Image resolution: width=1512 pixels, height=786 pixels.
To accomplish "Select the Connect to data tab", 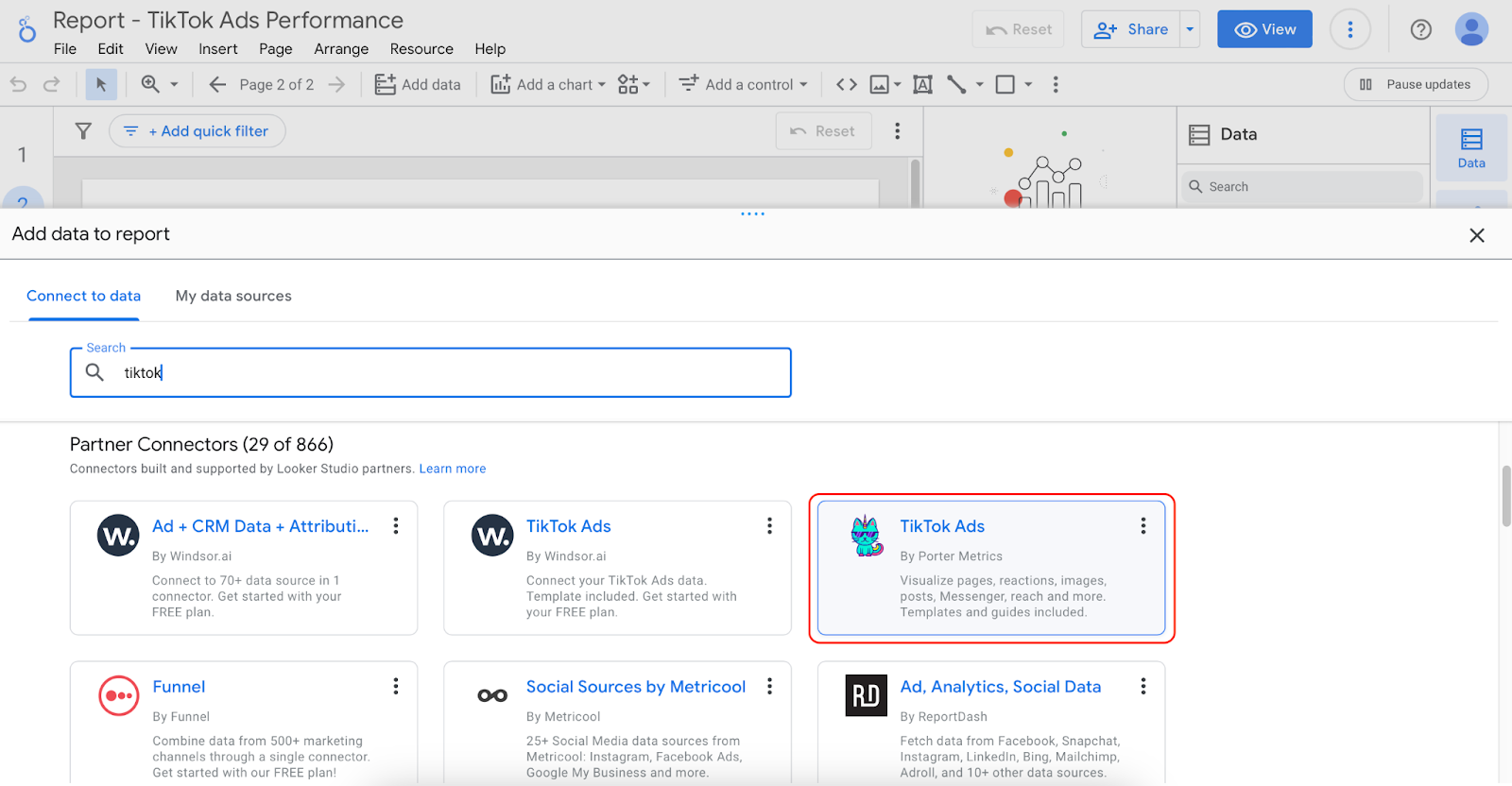I will [x=83, y=296].
